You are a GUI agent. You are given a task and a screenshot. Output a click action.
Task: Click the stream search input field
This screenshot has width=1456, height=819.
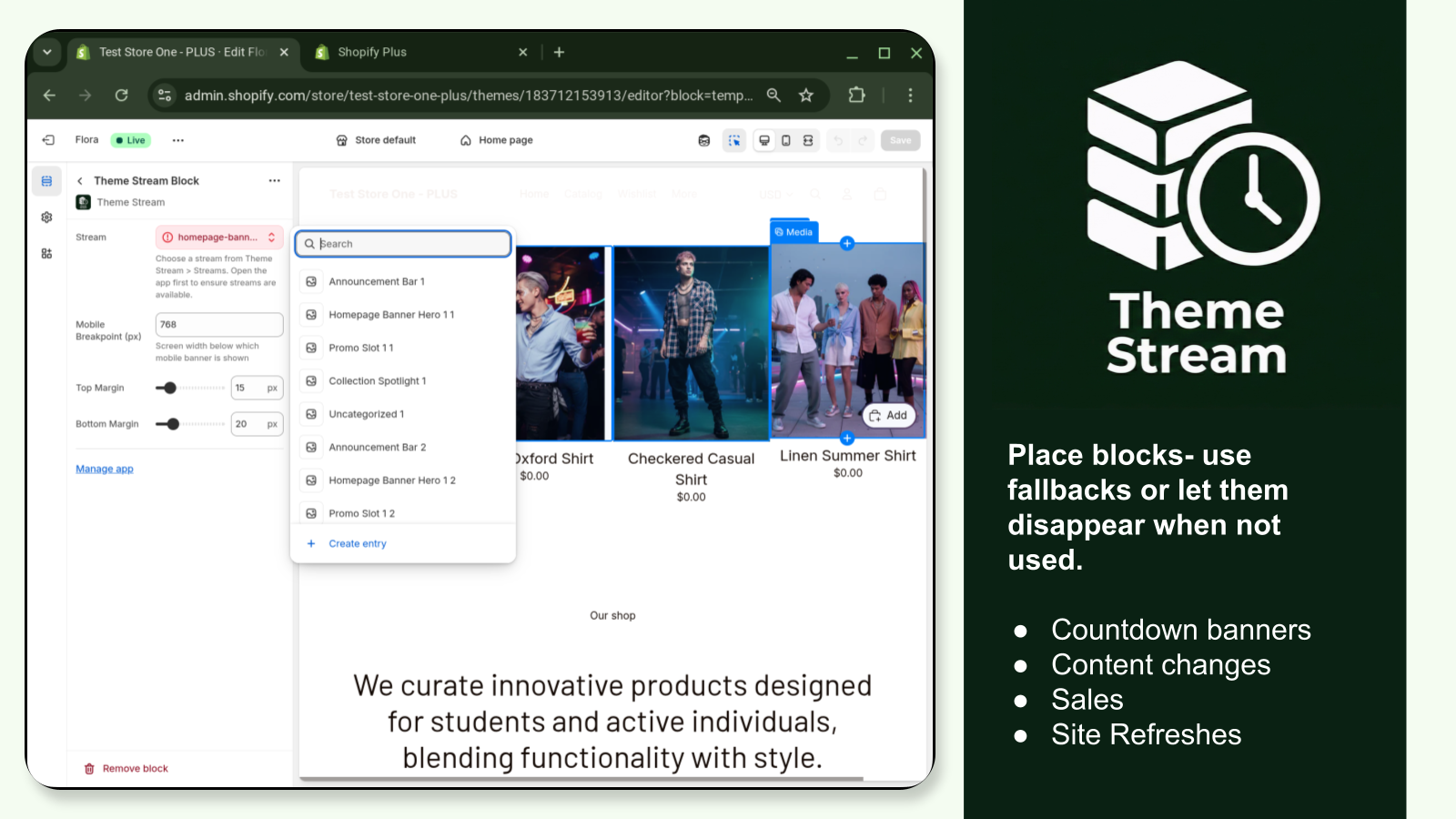403,243
